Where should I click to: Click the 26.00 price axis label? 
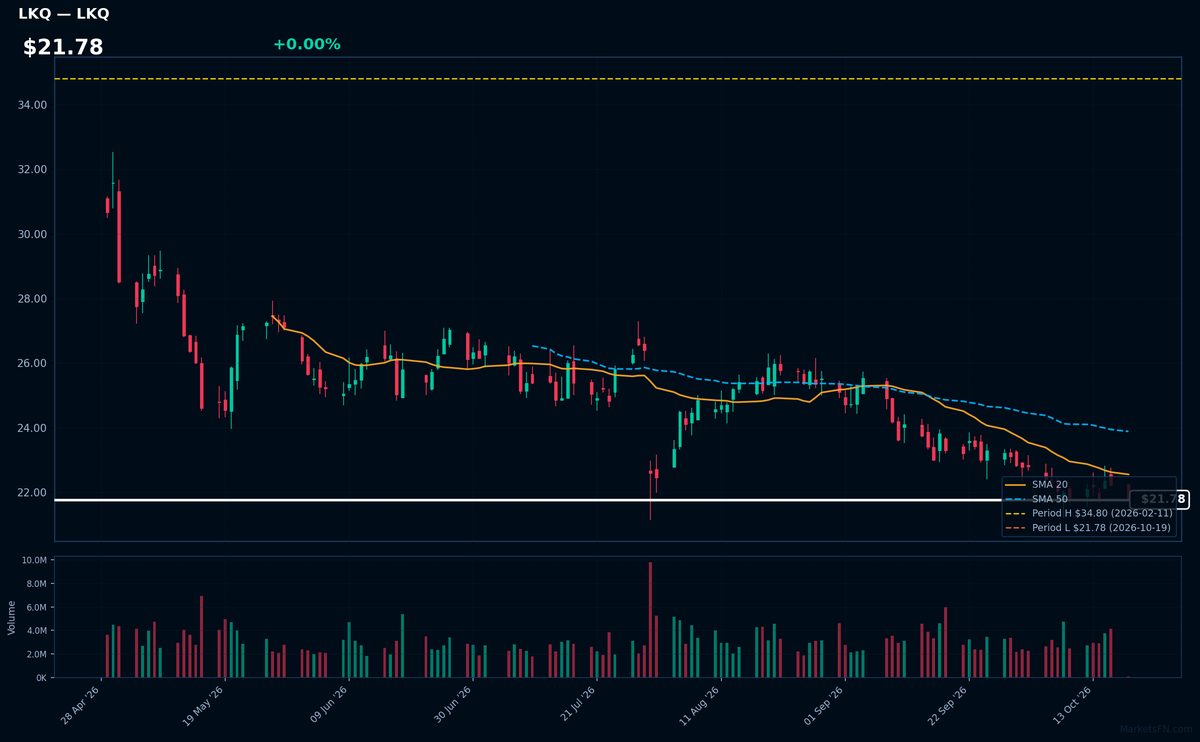point(33,364)
